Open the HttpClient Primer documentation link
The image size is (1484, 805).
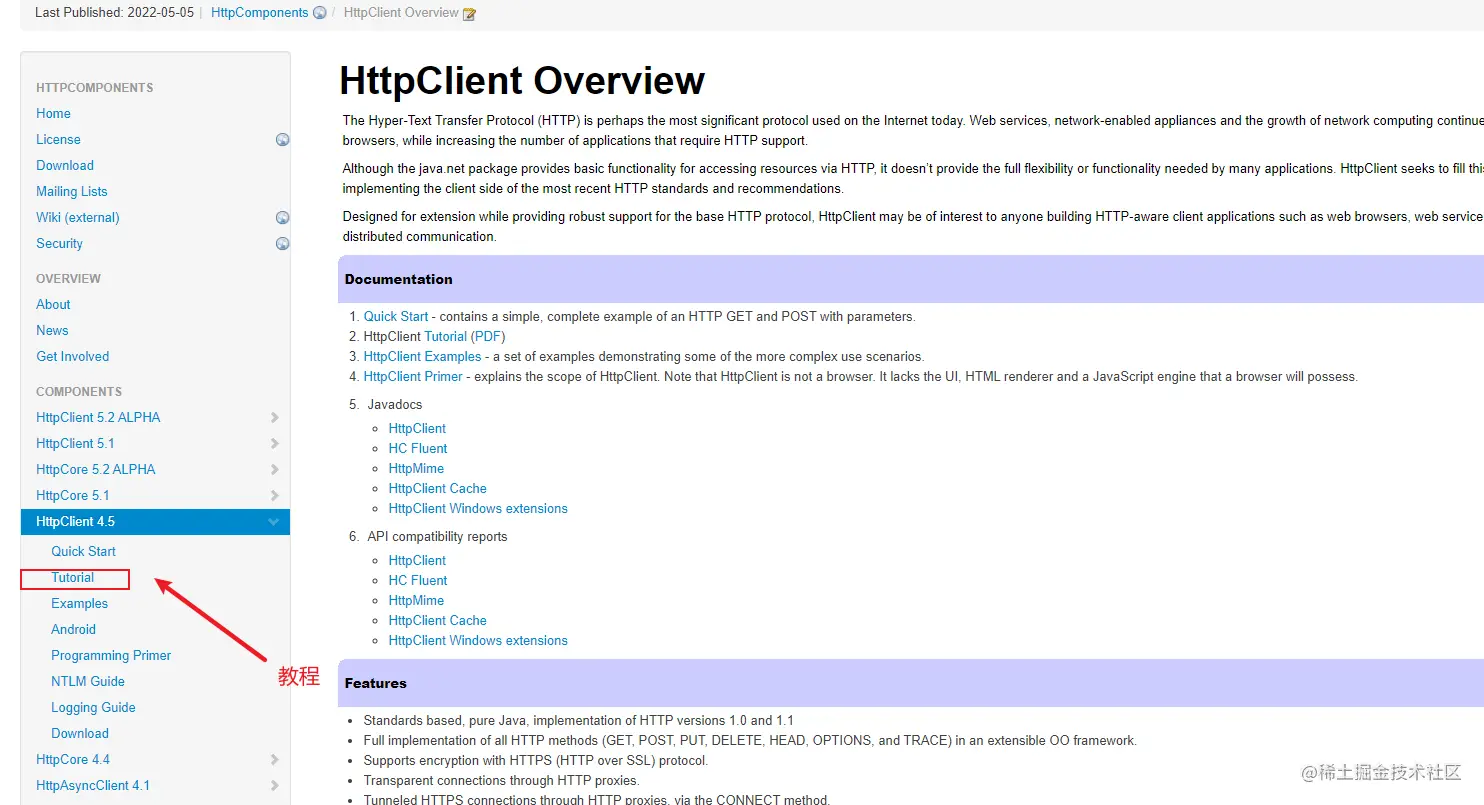pyautogui.click(x=413, y=376)
